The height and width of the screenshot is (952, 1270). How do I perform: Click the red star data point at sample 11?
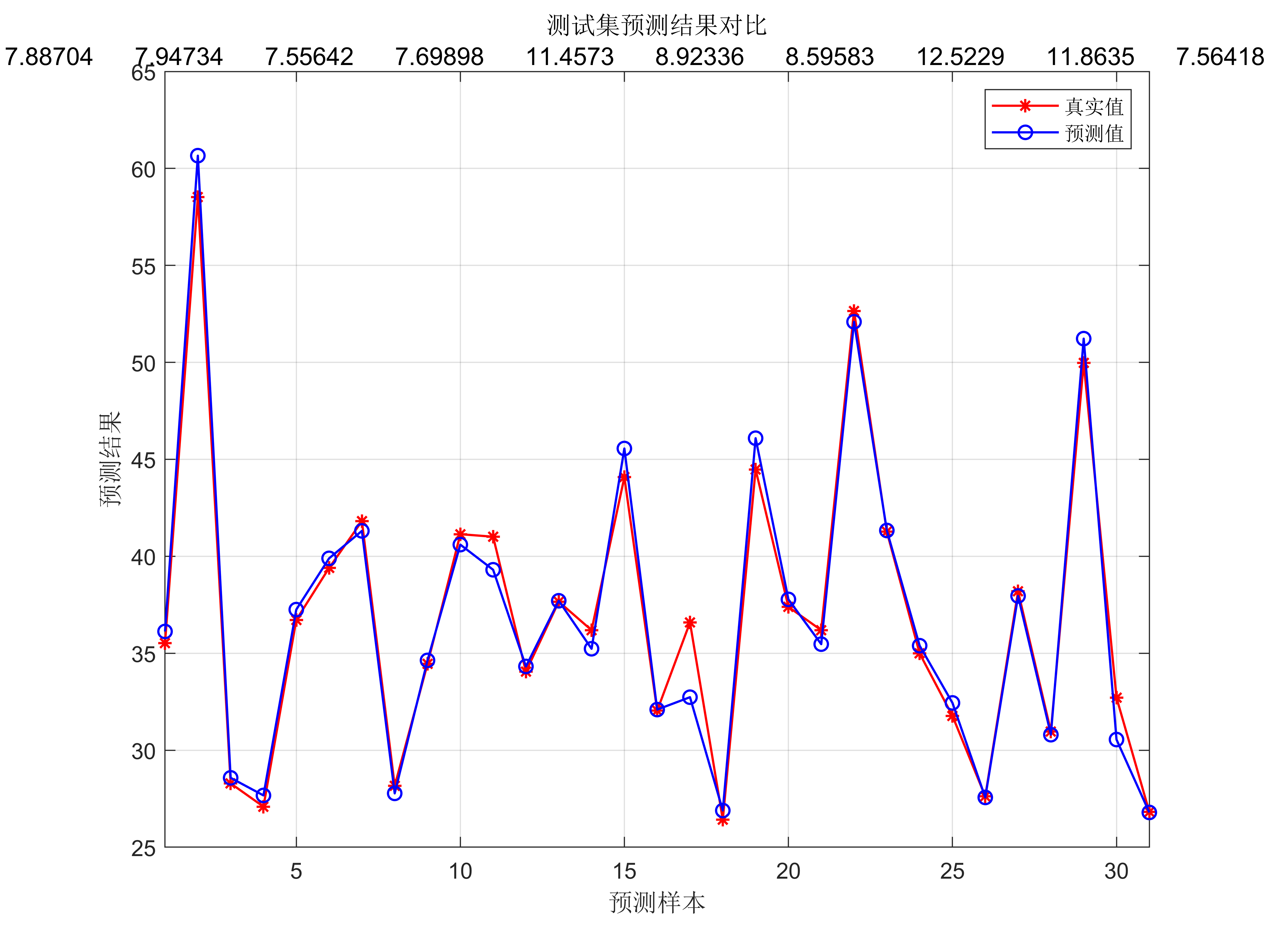pyautogui.click(x=493, y=537)
